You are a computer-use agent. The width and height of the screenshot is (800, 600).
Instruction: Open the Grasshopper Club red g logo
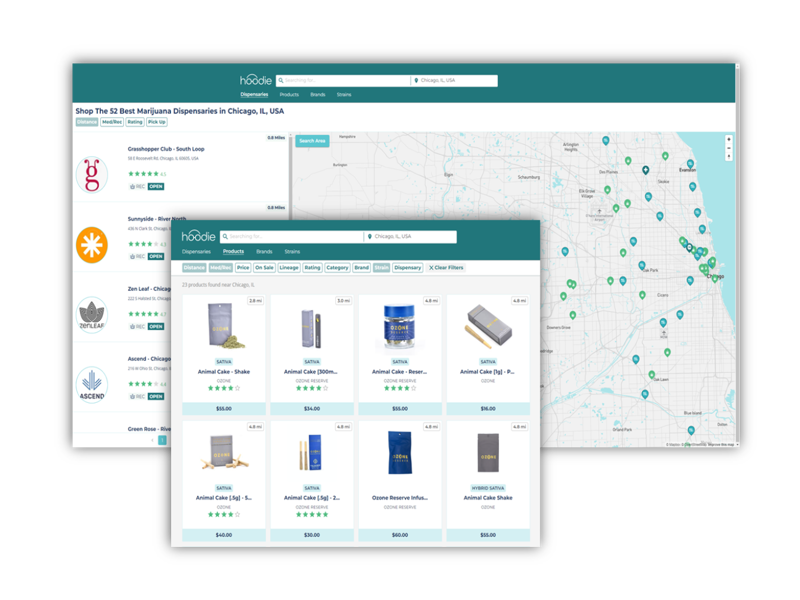pyautogui.click(x=92, y=175)
